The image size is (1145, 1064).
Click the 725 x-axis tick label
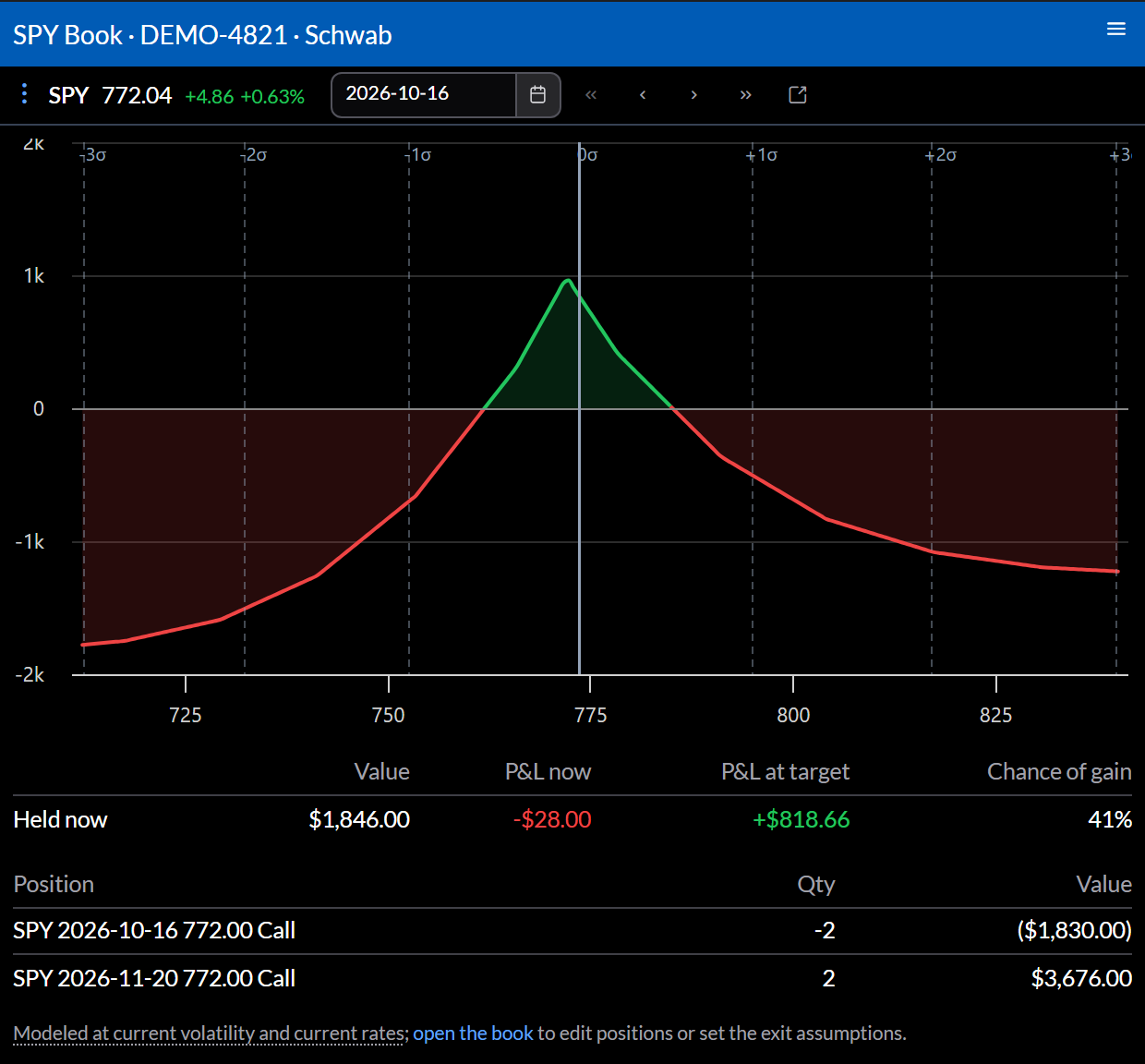[x=186, y=716]
